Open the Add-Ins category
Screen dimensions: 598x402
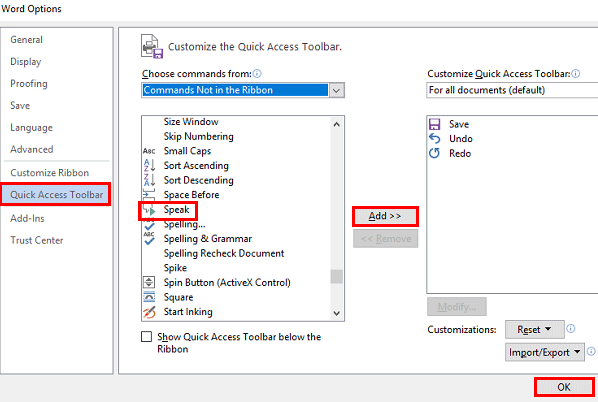click(27, 219)
